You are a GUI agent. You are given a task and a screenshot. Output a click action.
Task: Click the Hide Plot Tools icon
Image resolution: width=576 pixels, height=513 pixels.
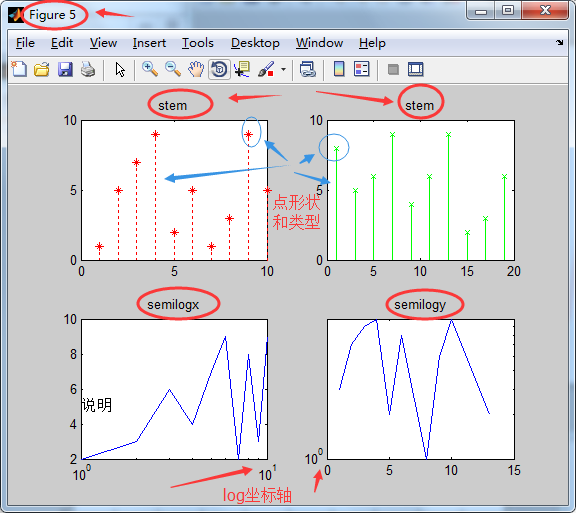click(x=393, y=69)
